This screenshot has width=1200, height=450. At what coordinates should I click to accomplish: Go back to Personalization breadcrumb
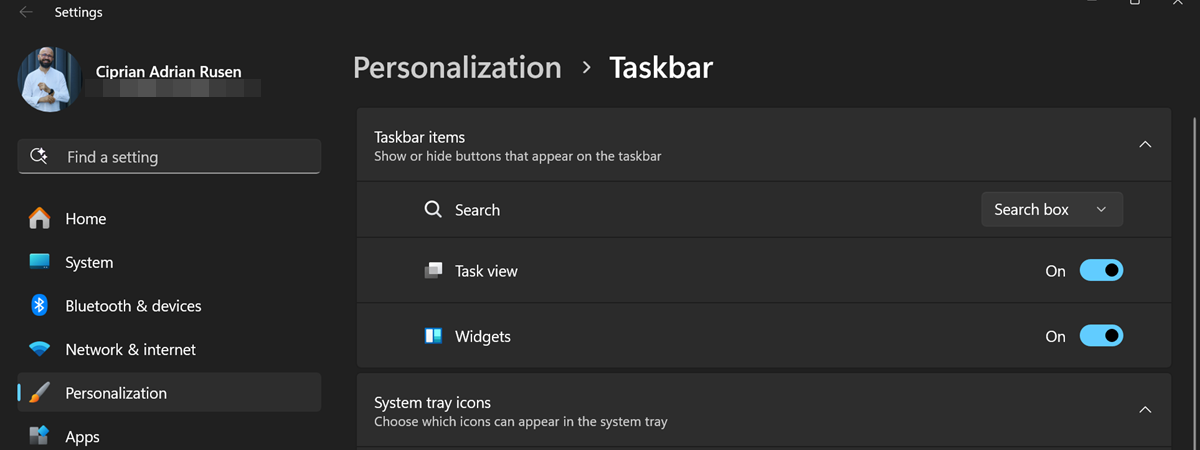pos(457,67)
